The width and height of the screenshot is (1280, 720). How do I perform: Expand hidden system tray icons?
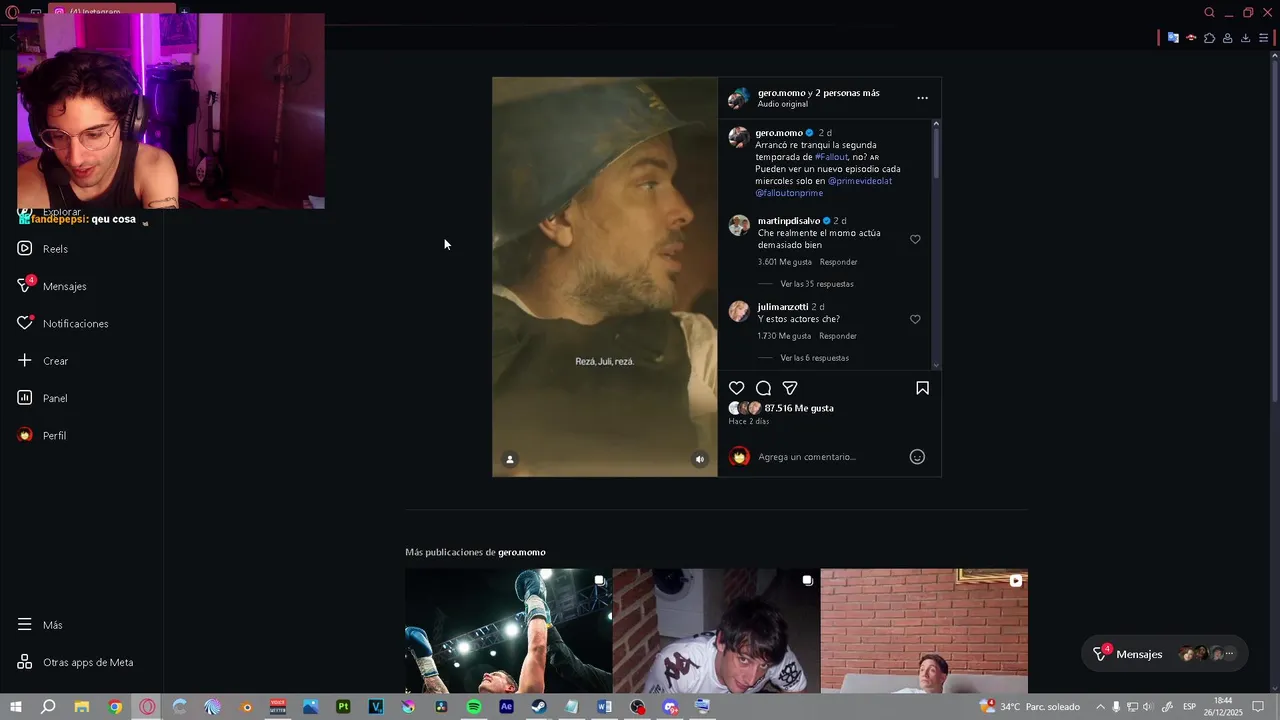click(1100, 707)
